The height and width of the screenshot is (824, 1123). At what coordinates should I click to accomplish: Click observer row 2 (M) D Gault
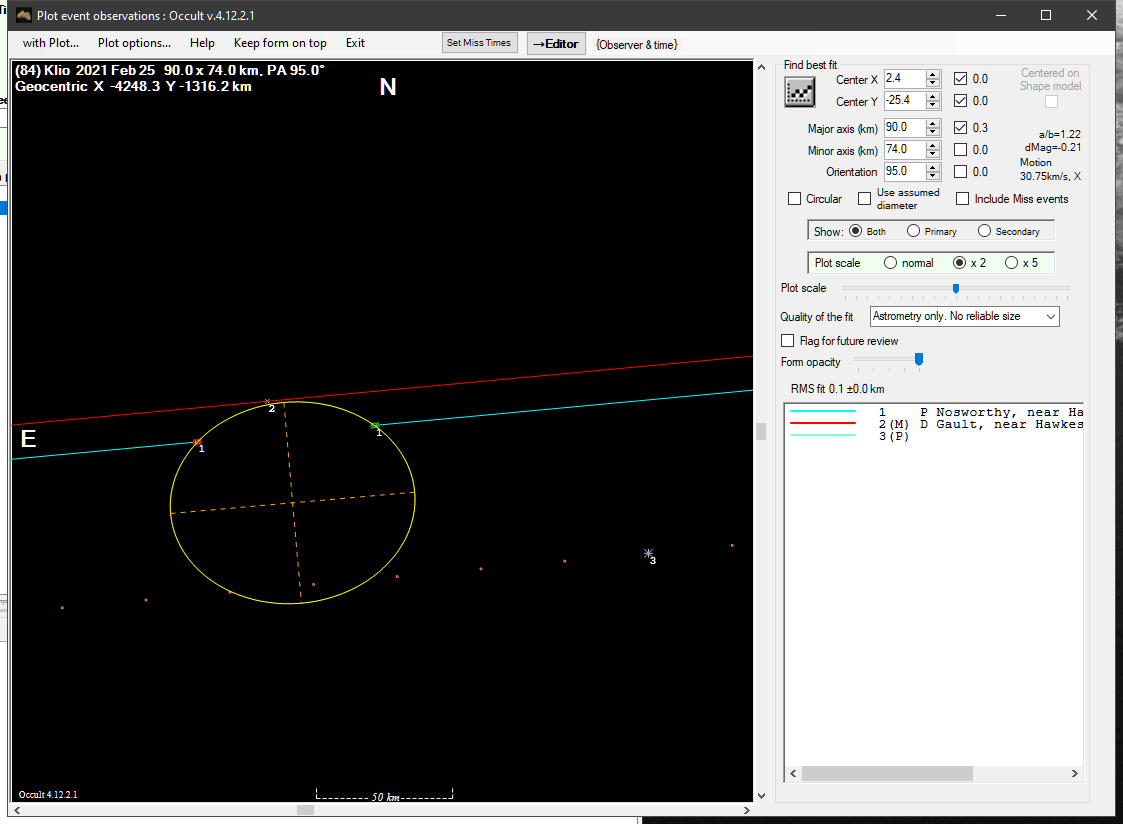click(x=935, y=425)
